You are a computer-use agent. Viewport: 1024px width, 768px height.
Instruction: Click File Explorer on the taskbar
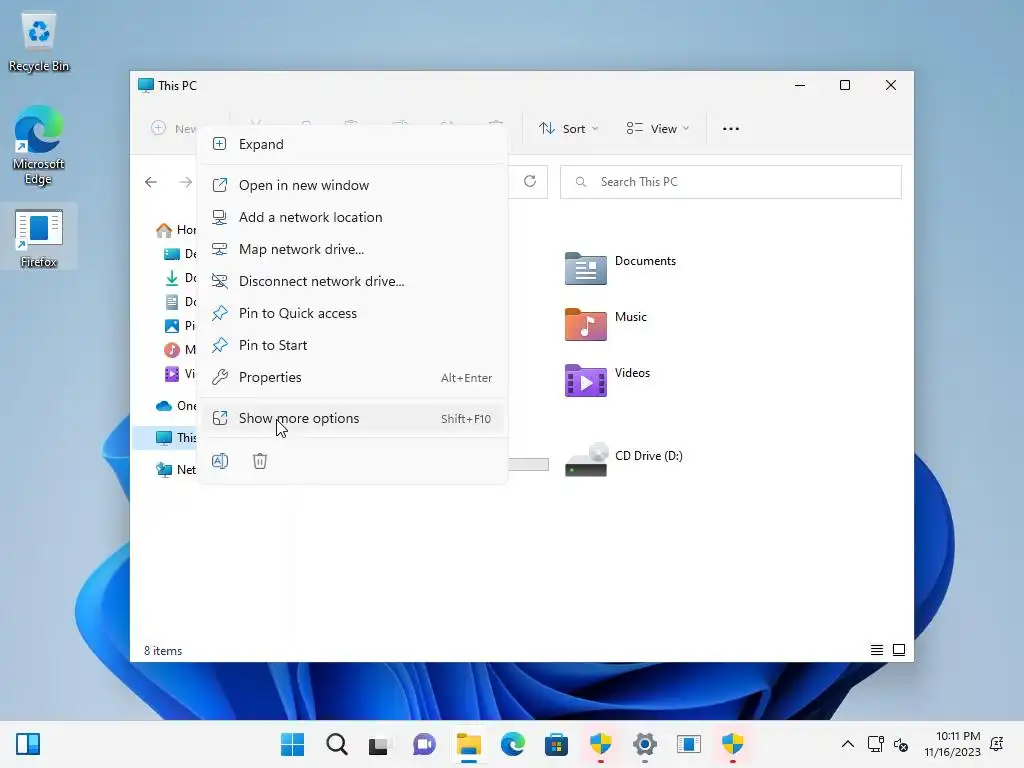[x=468, y=744]
